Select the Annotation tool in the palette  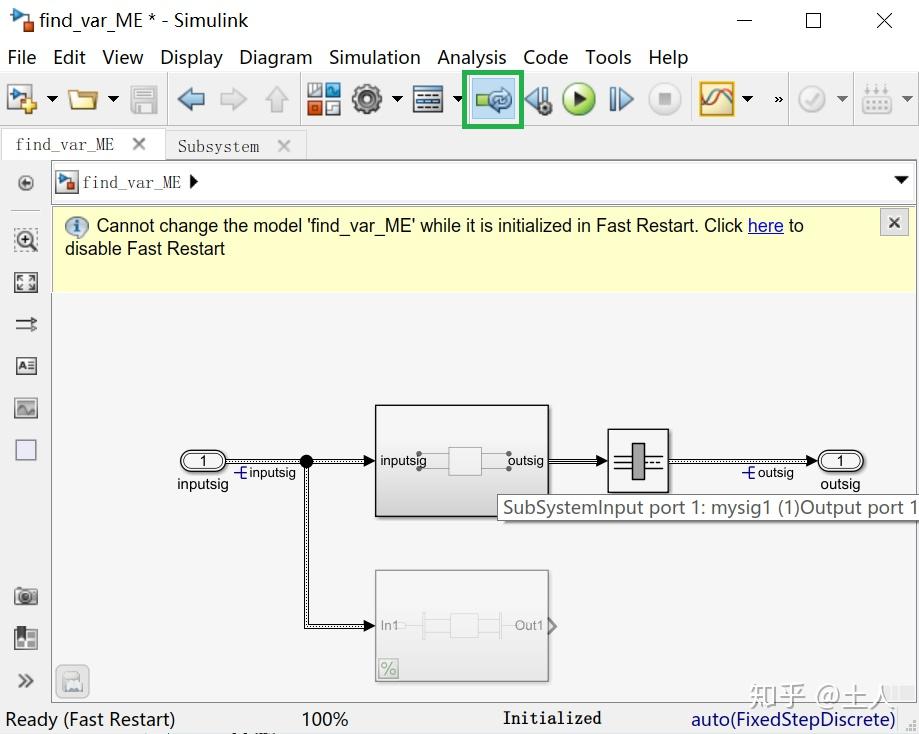[x=25, y=365]
